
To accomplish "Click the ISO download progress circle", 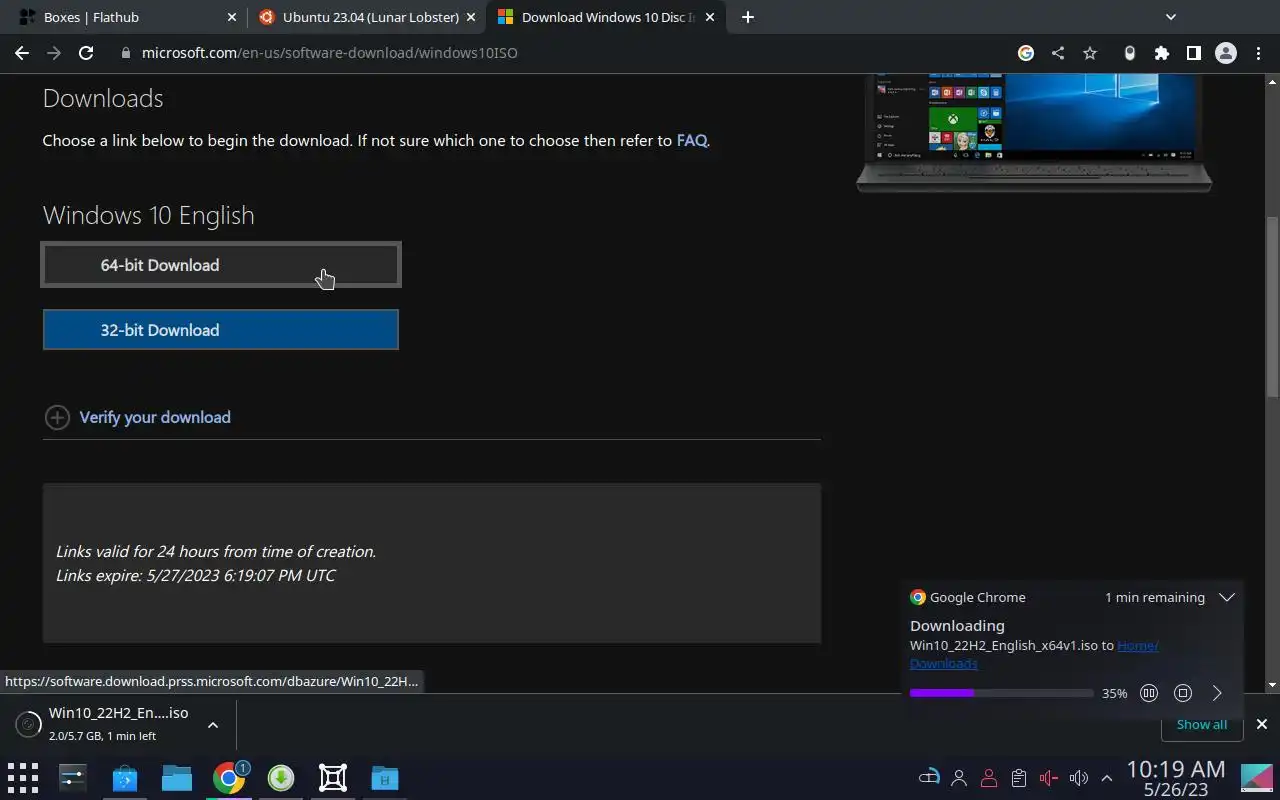I will 29,724.
